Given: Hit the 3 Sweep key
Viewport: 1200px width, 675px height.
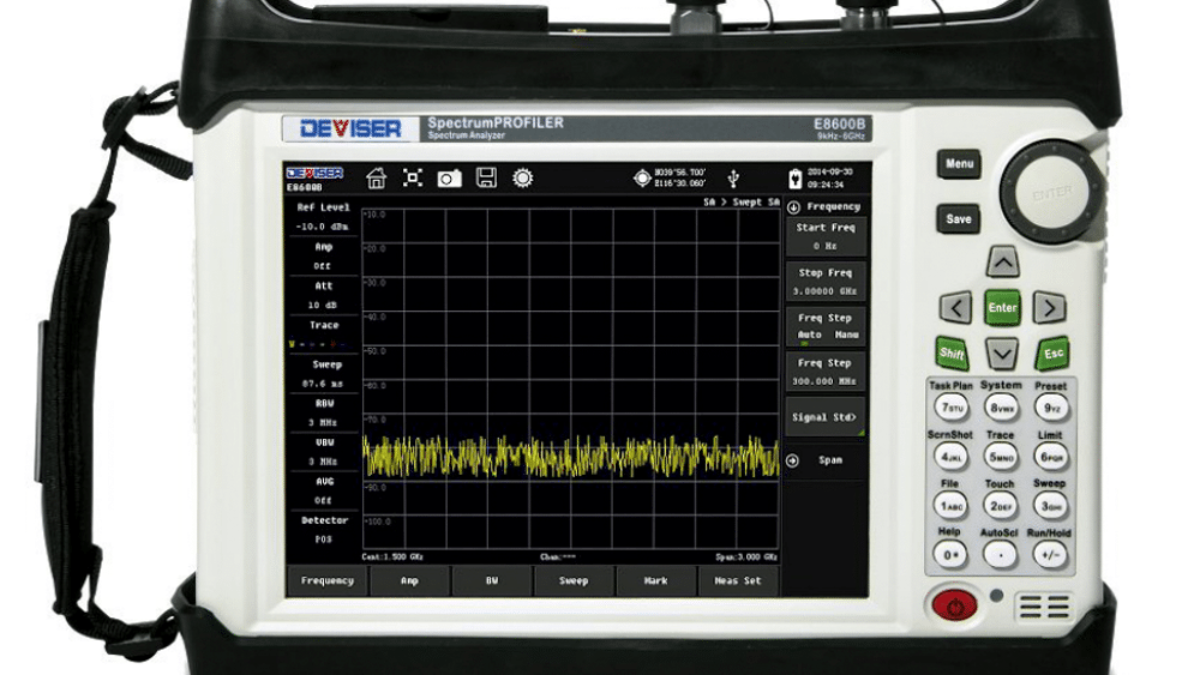Looking at the screenshot, I should tap(1050, 506).
